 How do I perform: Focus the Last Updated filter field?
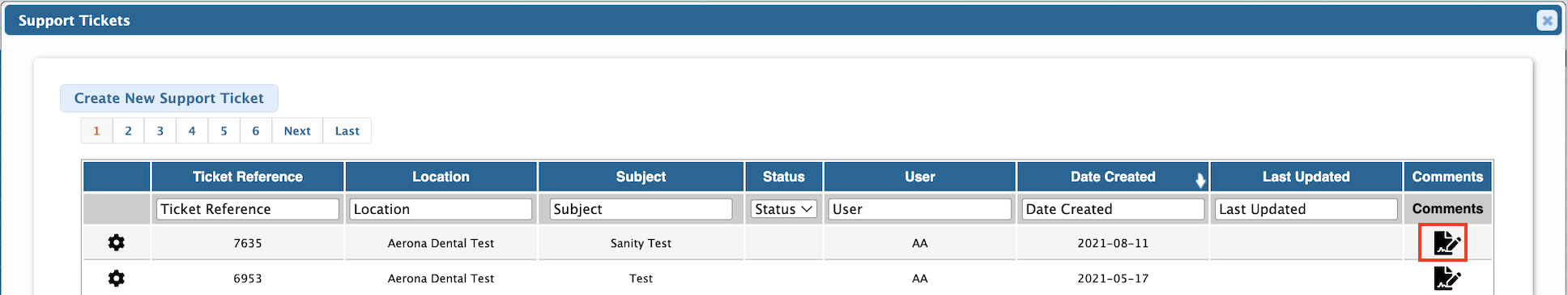click(x=1306, y=209)
